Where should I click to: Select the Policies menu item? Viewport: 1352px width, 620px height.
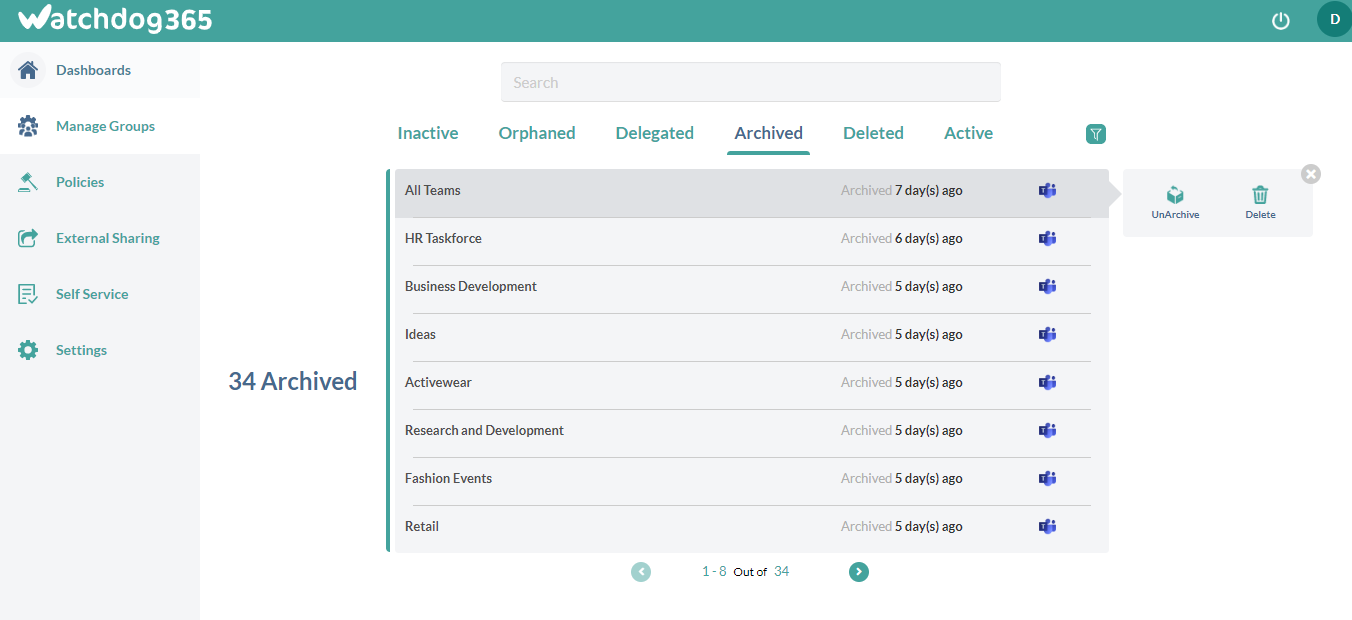[x=80, y=182]
